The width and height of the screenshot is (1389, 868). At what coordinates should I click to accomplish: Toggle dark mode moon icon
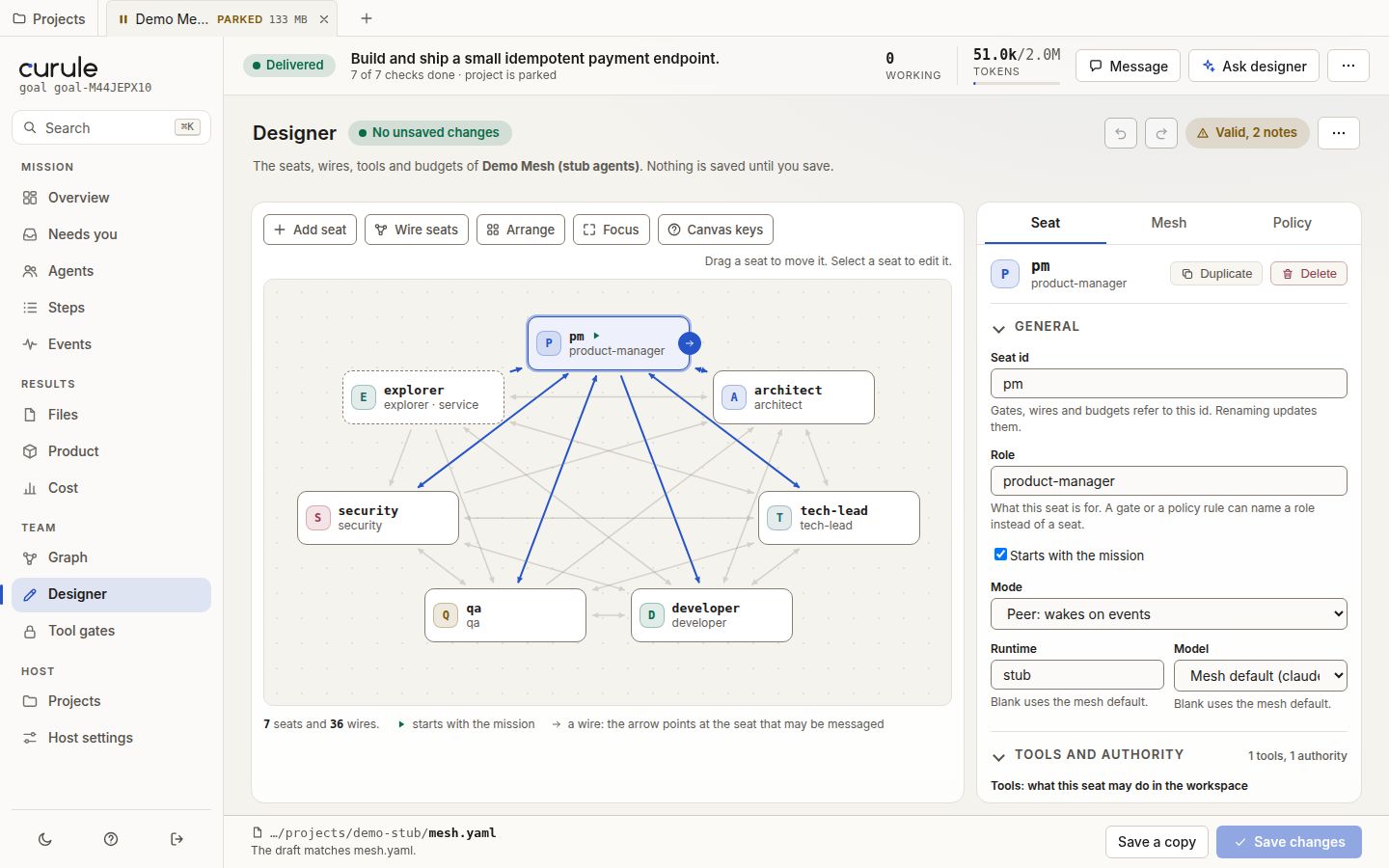[45, 839]
